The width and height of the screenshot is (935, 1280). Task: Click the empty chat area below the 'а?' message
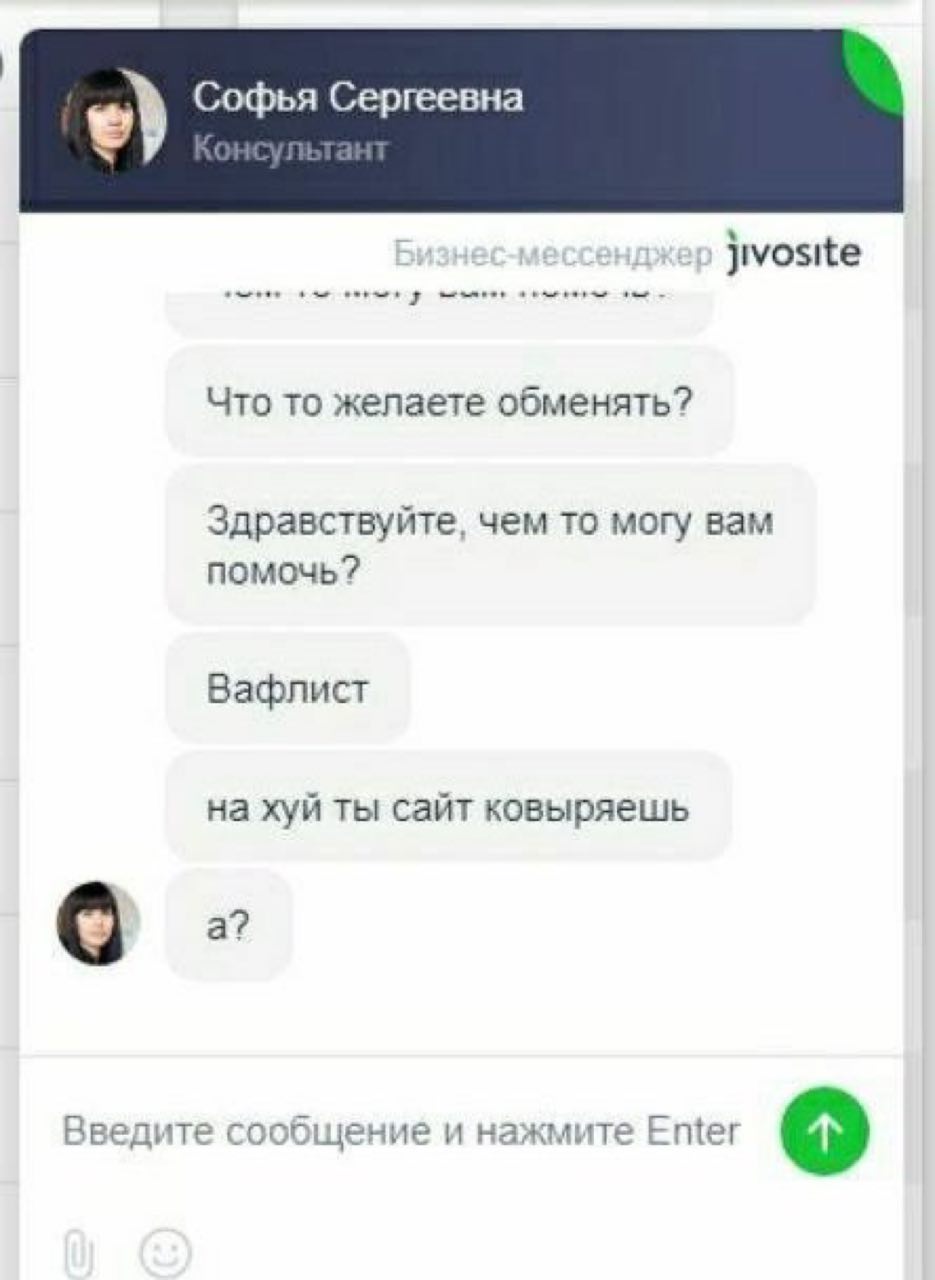(x=461, y=1015)
